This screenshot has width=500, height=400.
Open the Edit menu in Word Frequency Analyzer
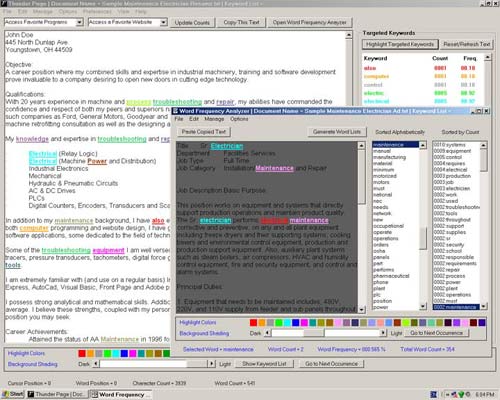point(194,119)
